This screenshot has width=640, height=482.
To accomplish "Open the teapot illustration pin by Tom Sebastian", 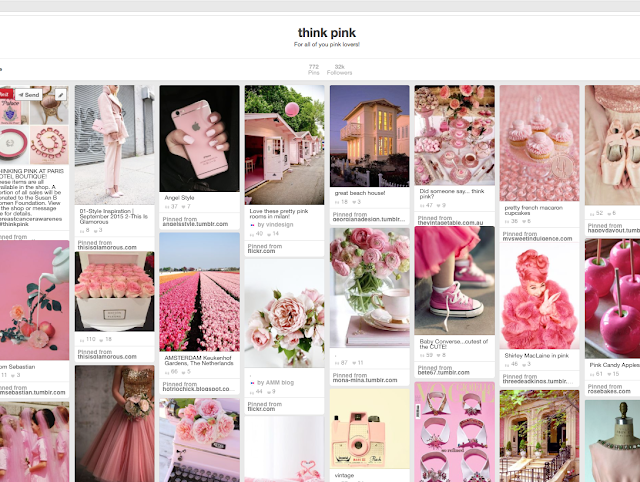I will tap(34, 300).
